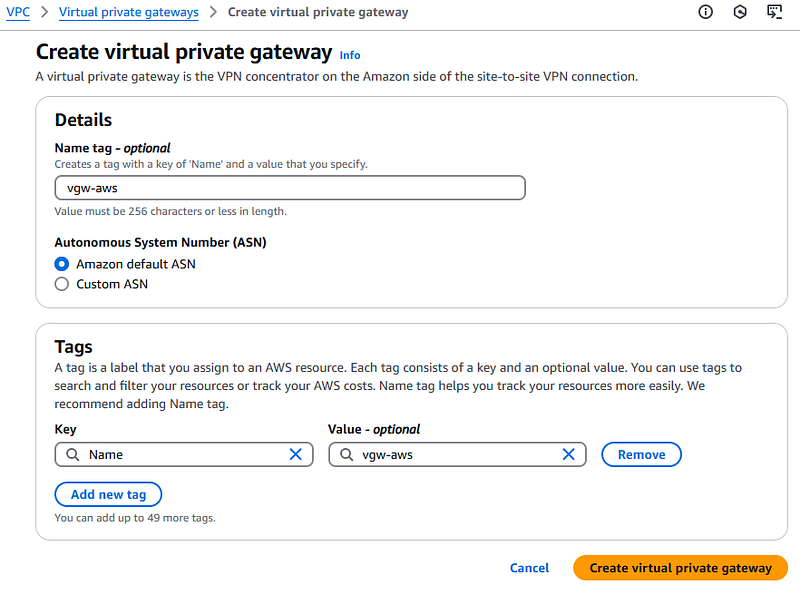Select Custom ASN radio option
This screenshot has width=800, height=594.
tap(62, 284)
